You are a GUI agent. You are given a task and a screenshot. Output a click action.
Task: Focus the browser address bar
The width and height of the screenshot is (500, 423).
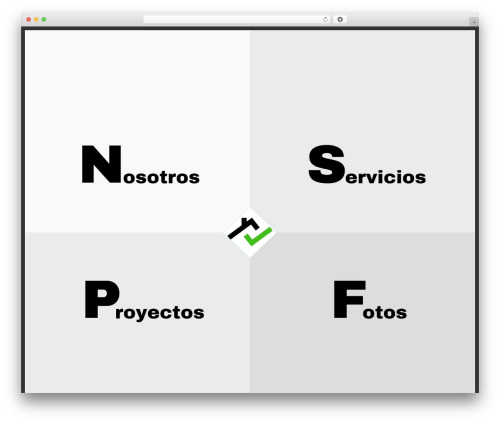(x=236, y=20)
